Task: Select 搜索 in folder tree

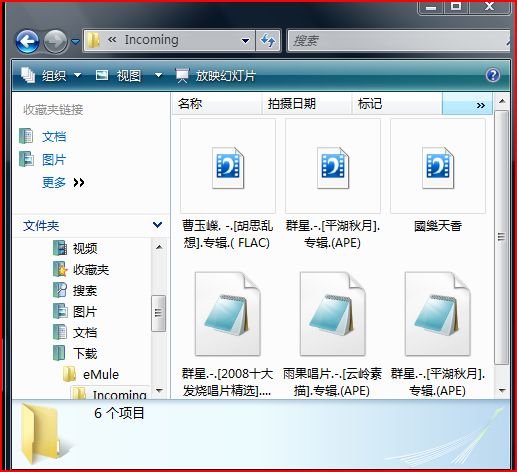Action: 85,291
